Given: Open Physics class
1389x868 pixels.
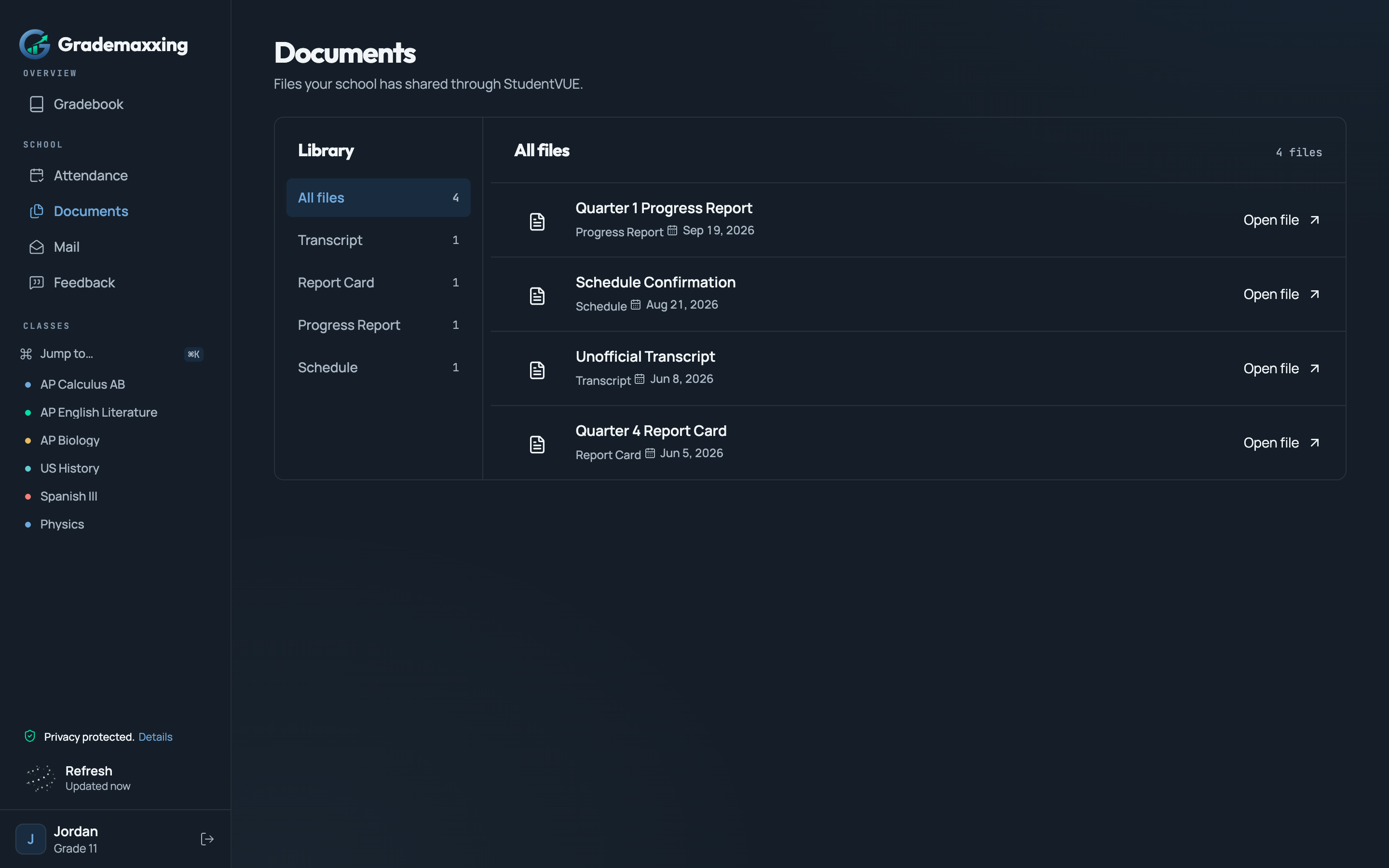Looking at the screenshot, I should (x=62, y=524).
